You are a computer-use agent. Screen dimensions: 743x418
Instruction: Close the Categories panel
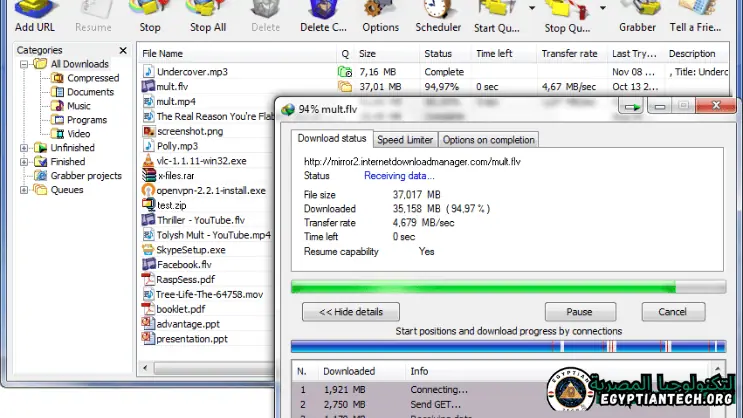[123, 50]
